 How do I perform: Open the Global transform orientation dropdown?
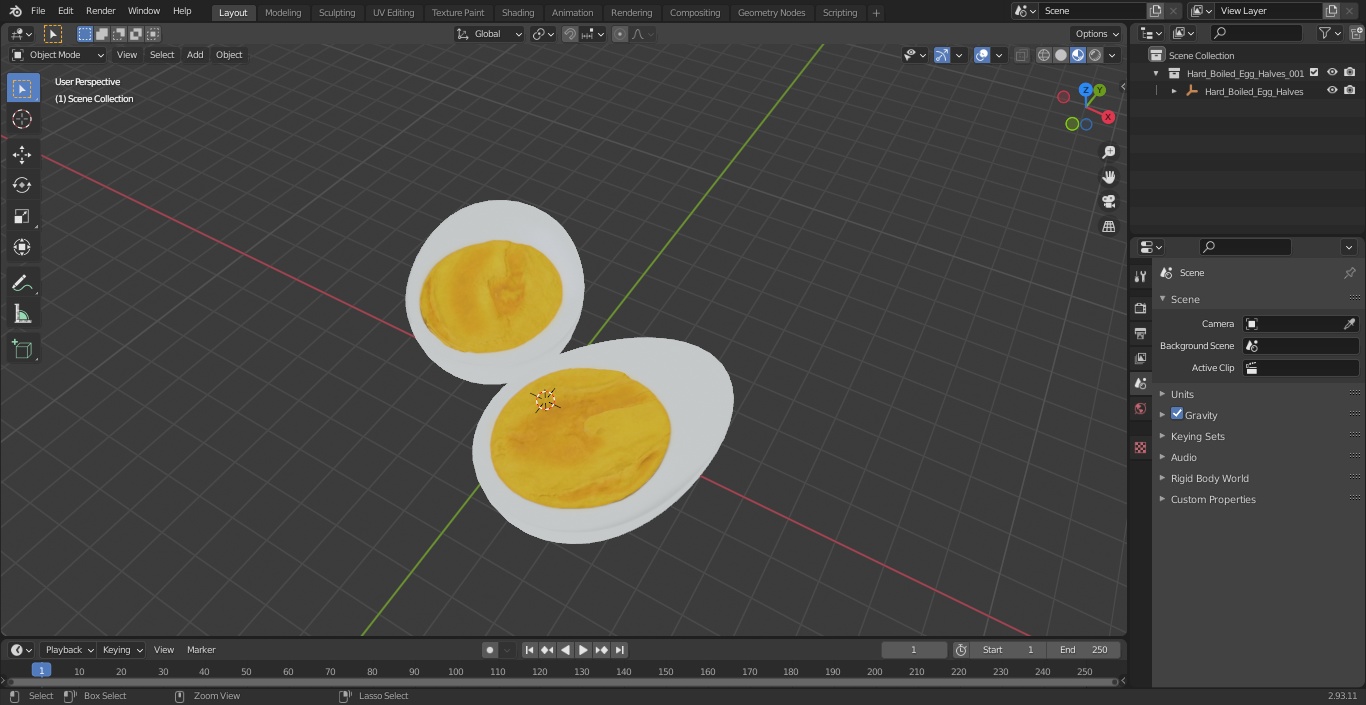coord(490,34)
